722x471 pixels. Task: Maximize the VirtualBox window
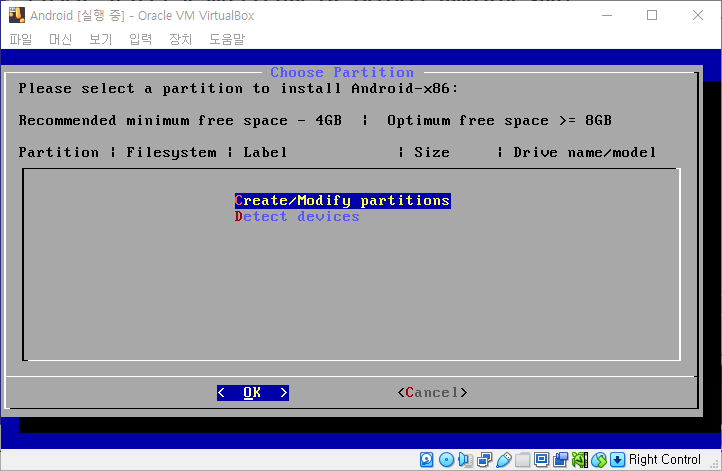(652, 15)
